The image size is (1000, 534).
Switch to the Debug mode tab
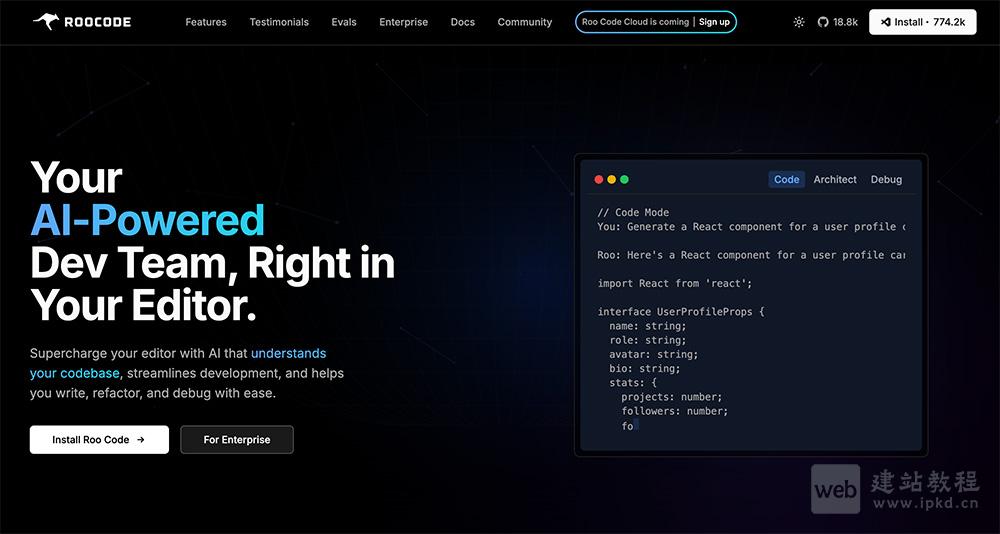(x=886, y=179)
